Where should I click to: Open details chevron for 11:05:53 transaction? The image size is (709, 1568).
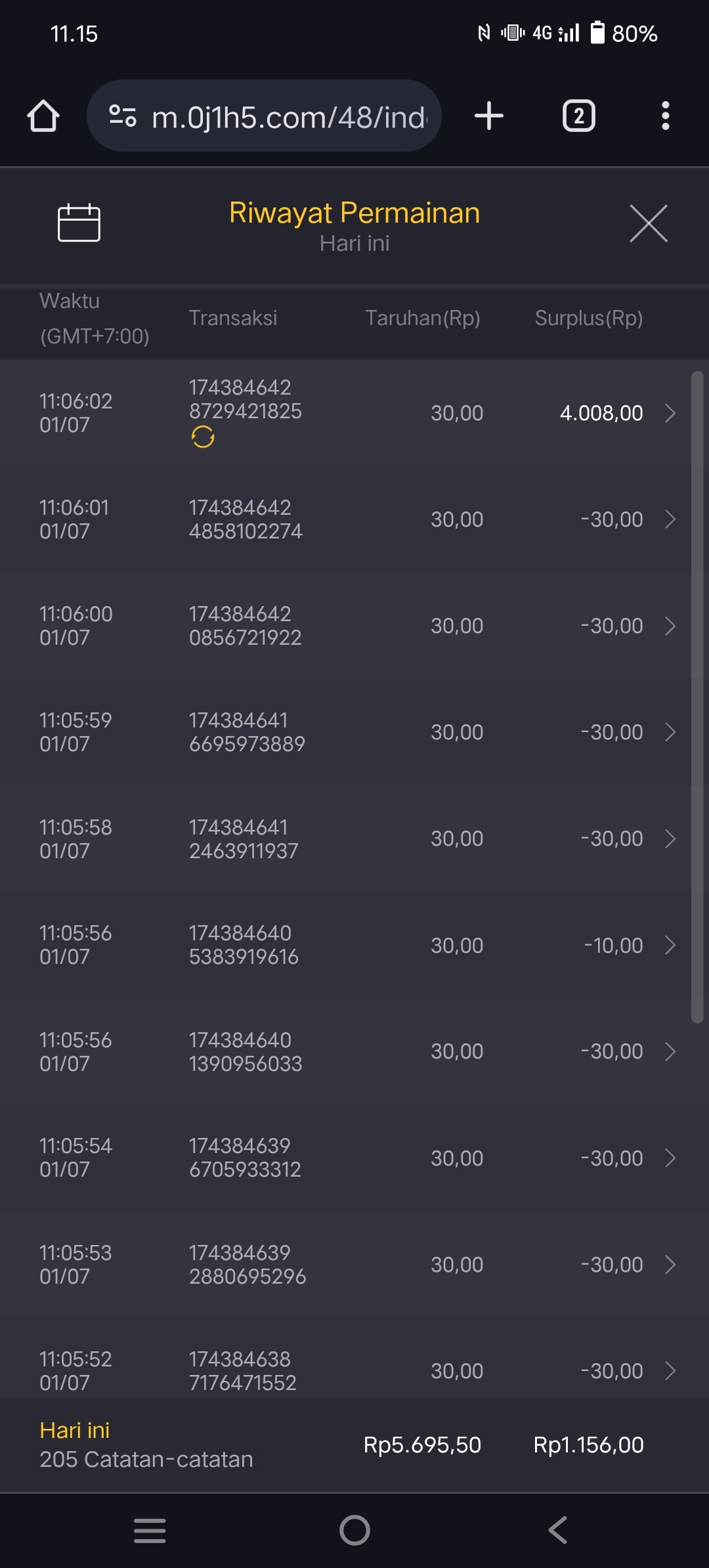point(670,1265)
